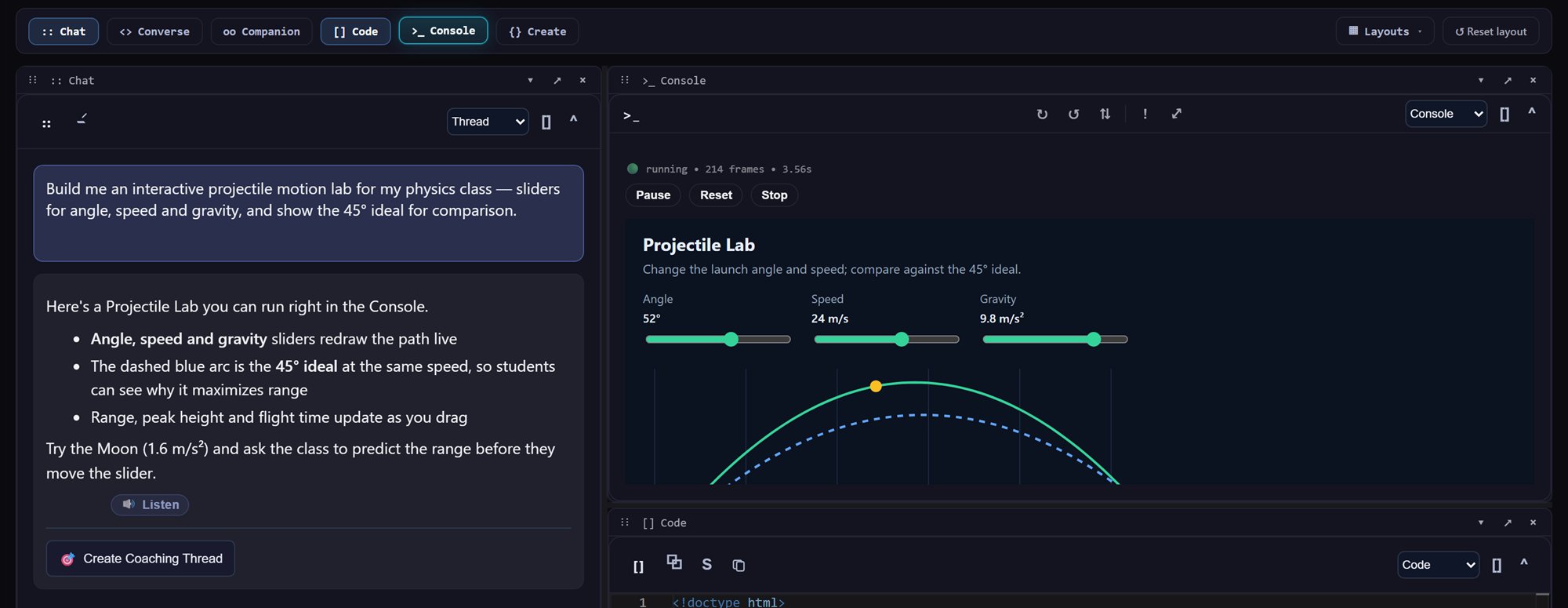
Task: Open the Chat panel header triangle menu
Action: 531,81
